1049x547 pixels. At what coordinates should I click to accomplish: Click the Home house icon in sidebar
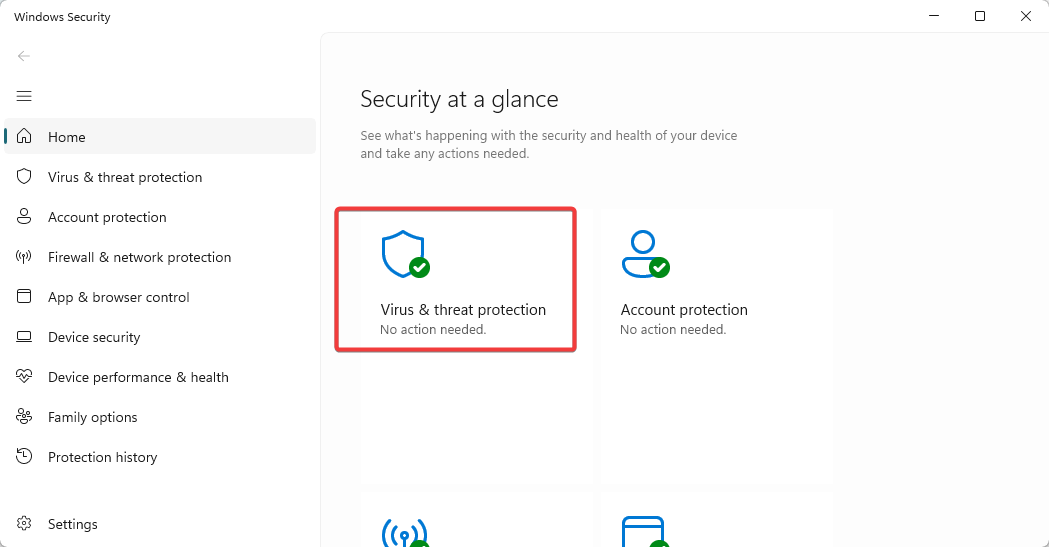coord(24,136)
